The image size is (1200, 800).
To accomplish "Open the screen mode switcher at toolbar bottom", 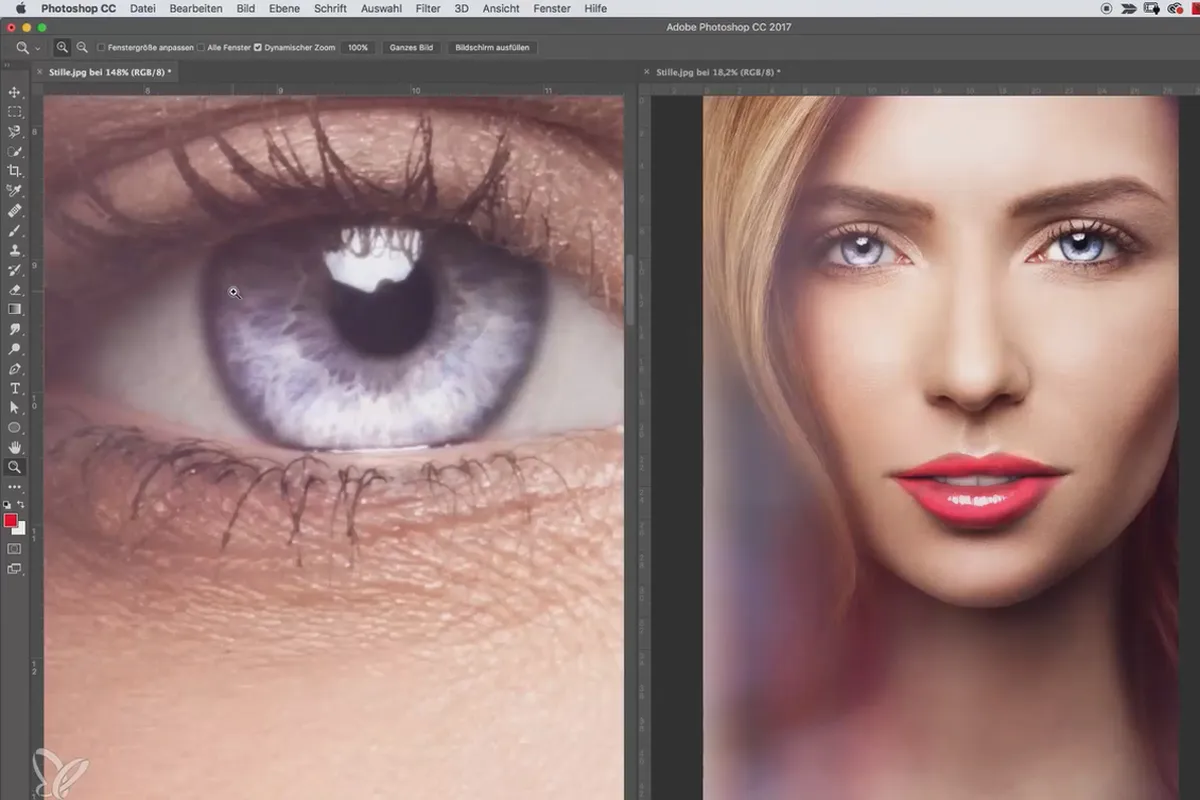I will (x=15, y=569).
